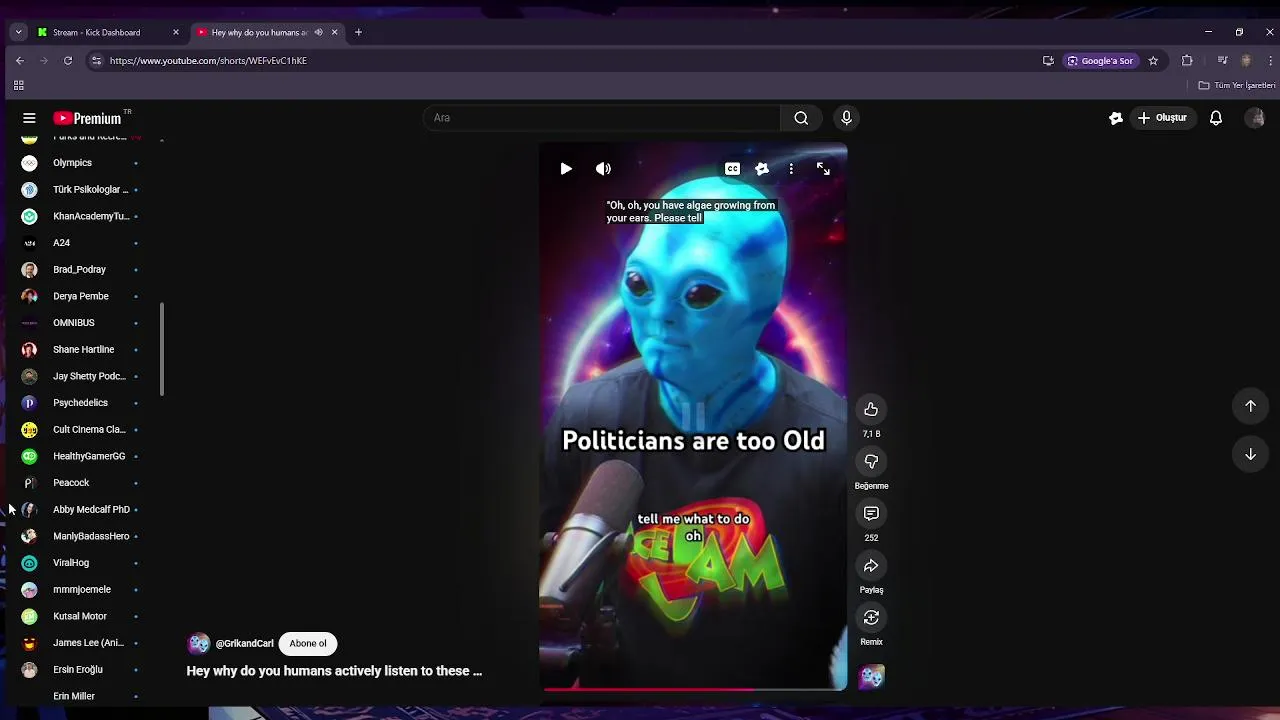Mute the tab via its speaker icon
The image size is (1280, 720).
[319, 32]
